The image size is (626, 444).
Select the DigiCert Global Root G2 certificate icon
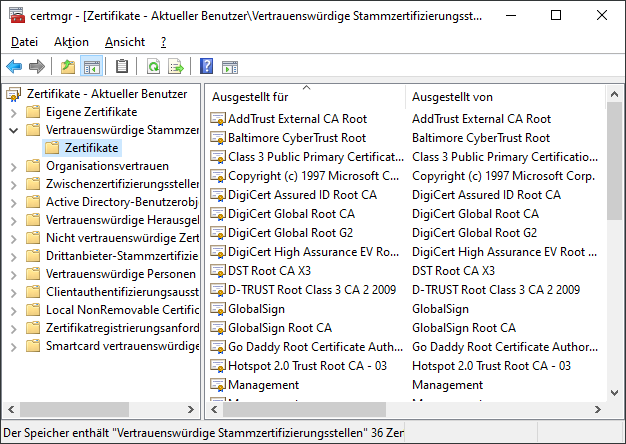point(218,233)
